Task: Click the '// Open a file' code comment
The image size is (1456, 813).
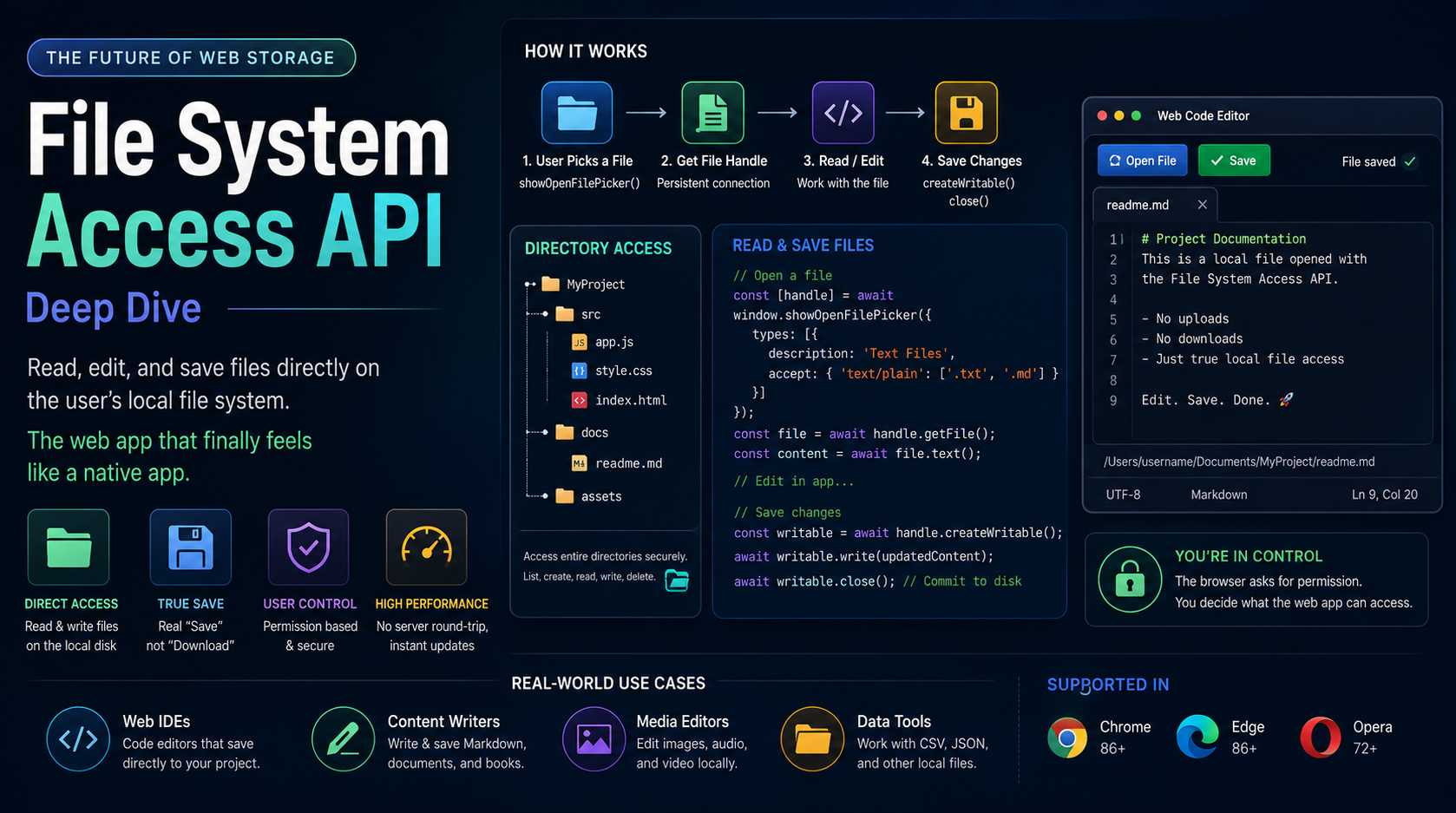Action: coord(783,276)
